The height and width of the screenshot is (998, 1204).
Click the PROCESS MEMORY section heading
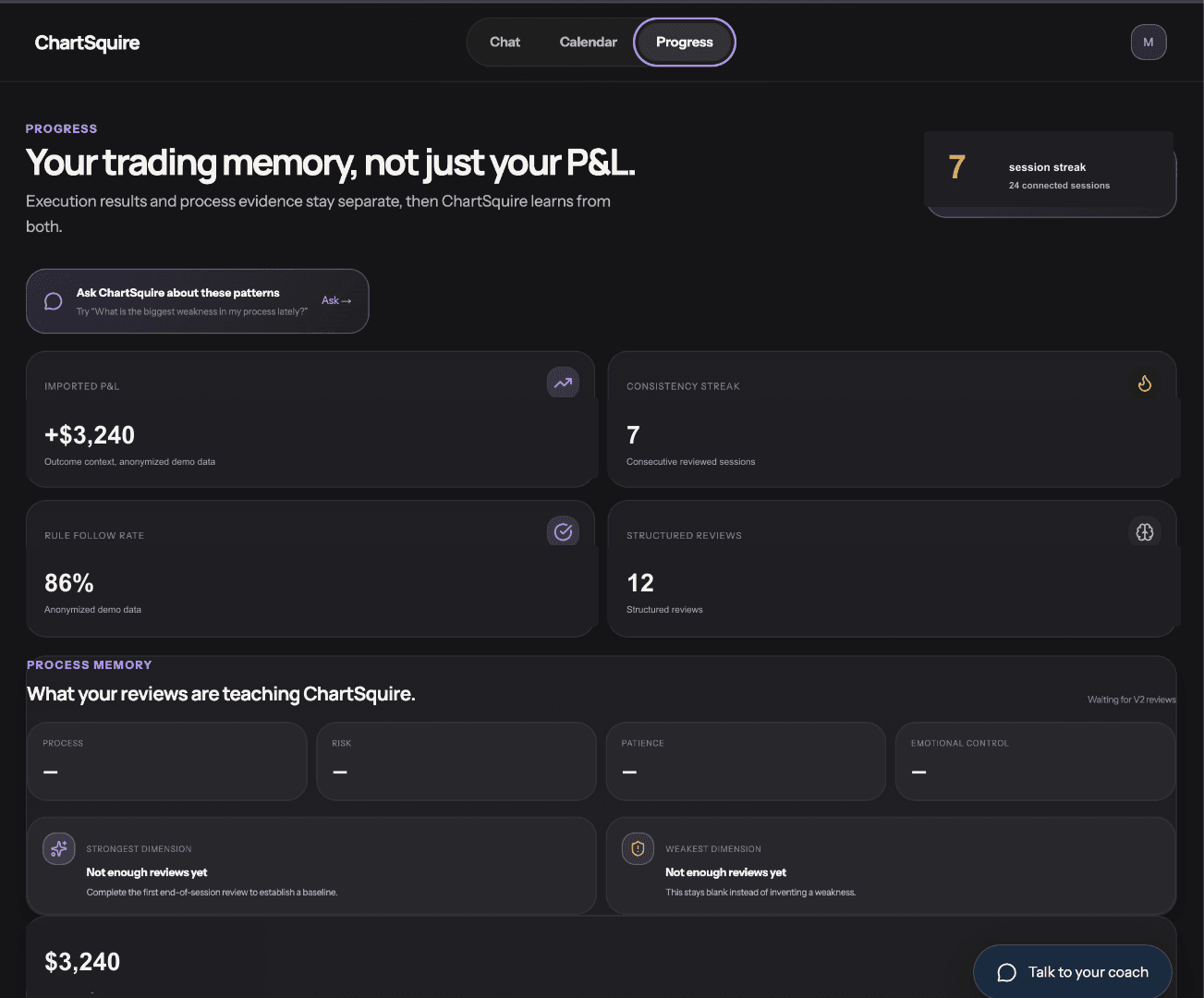(x=89, y=665)
